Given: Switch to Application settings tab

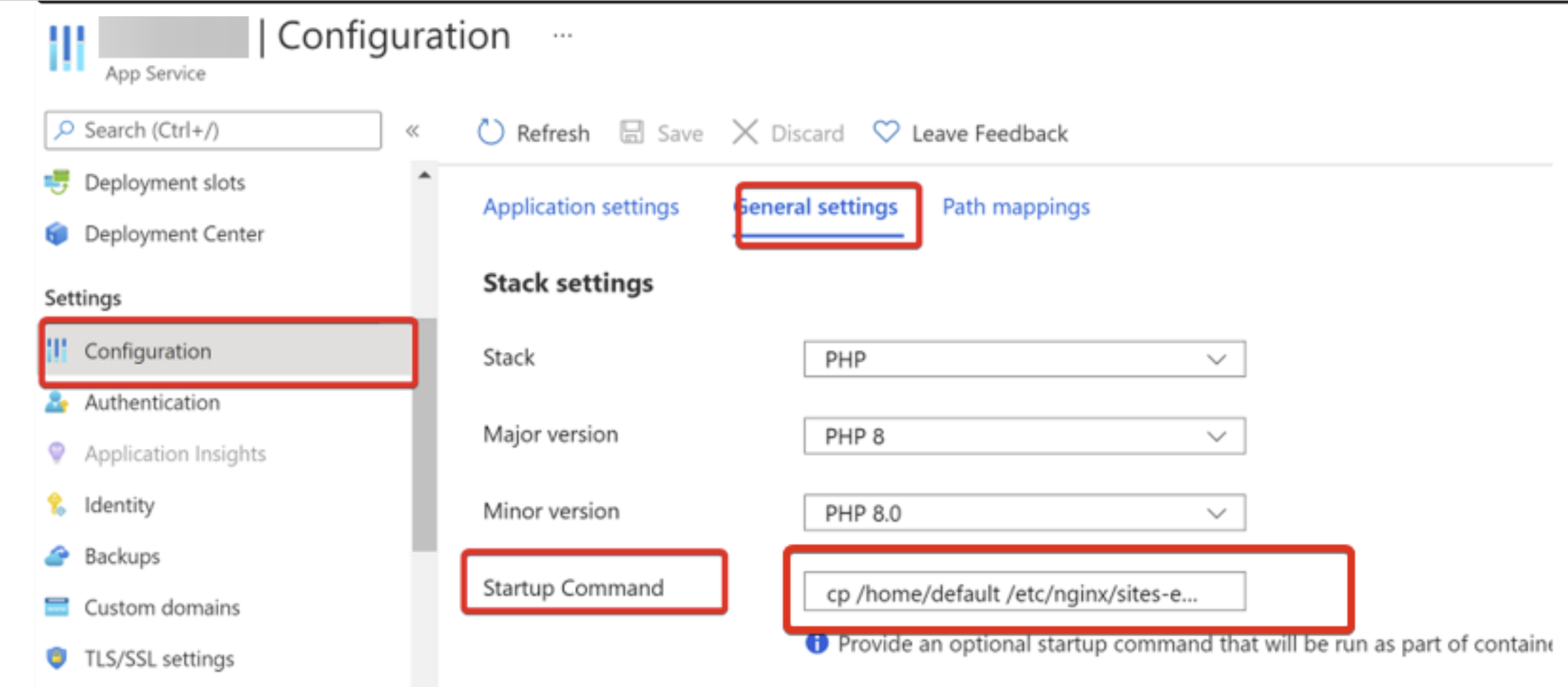Looking at the screenshot, I should (x=581, y=207).
